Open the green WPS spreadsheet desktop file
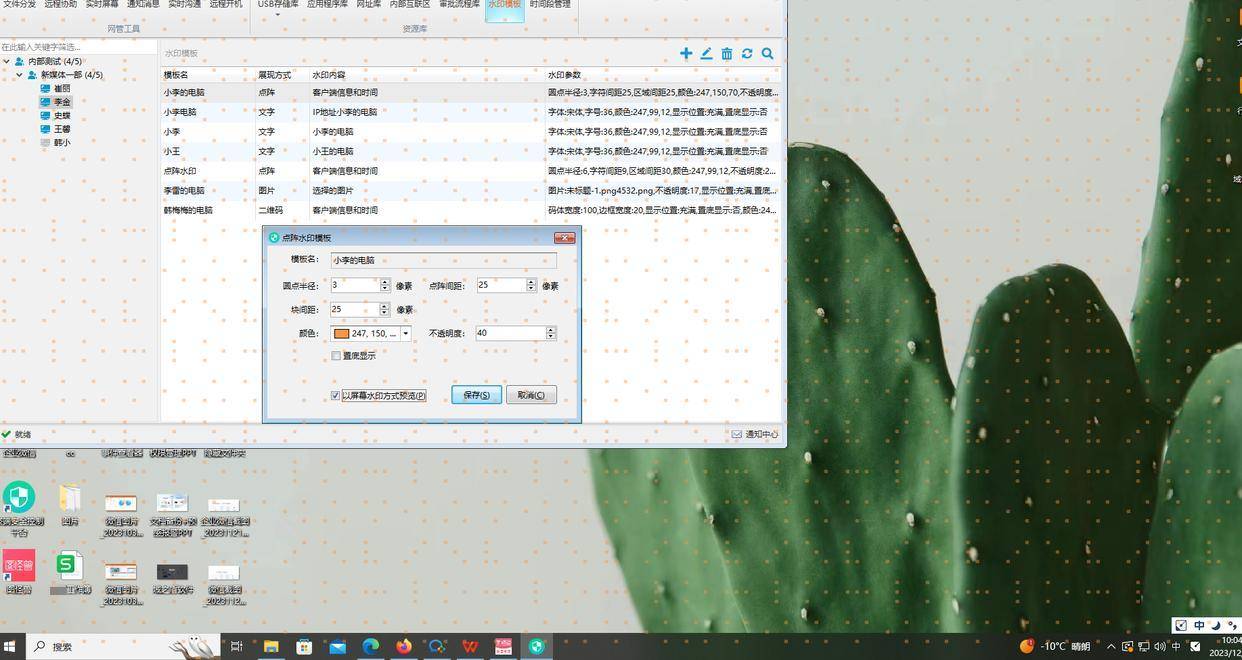Image resolution: width=1242 pixels, height=660 pixels. pos(67,566)
